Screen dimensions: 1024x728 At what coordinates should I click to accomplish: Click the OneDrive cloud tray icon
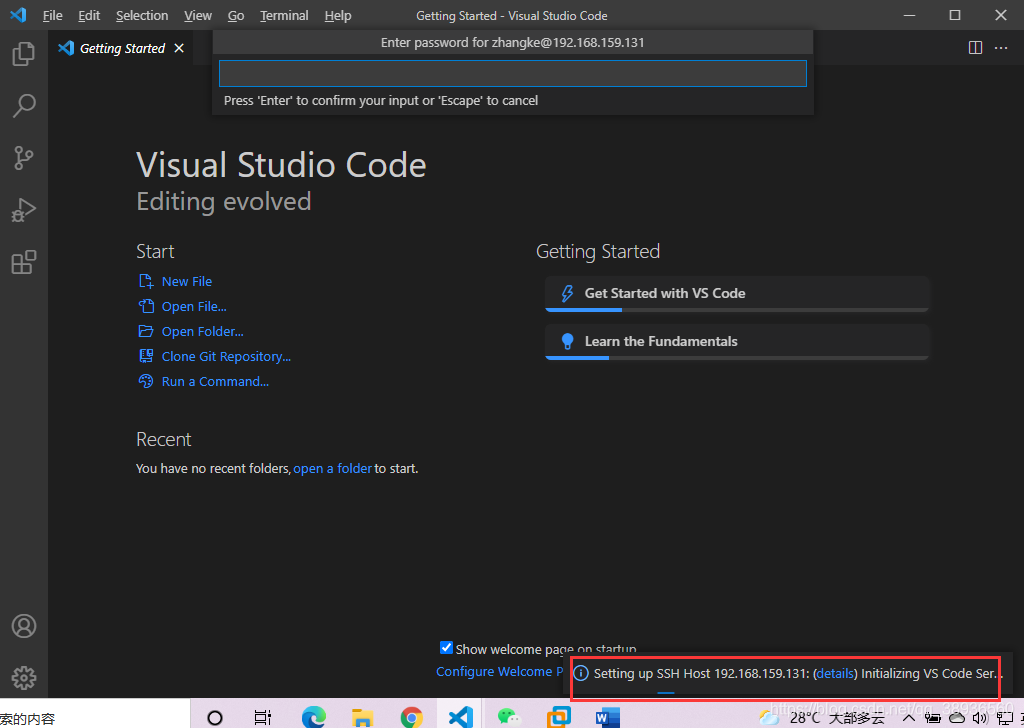click(x=957, y=718)
